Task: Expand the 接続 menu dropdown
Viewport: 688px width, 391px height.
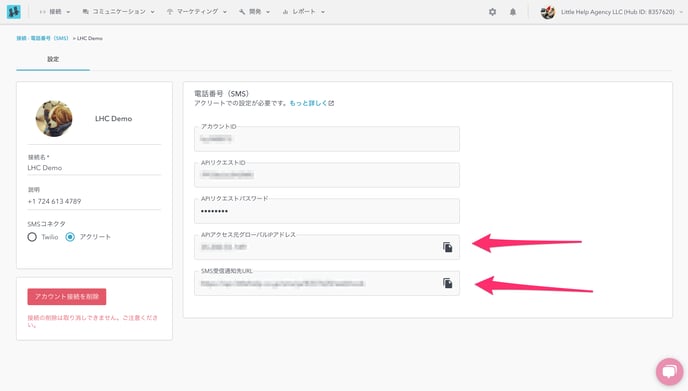Action: tap(55, 12)
